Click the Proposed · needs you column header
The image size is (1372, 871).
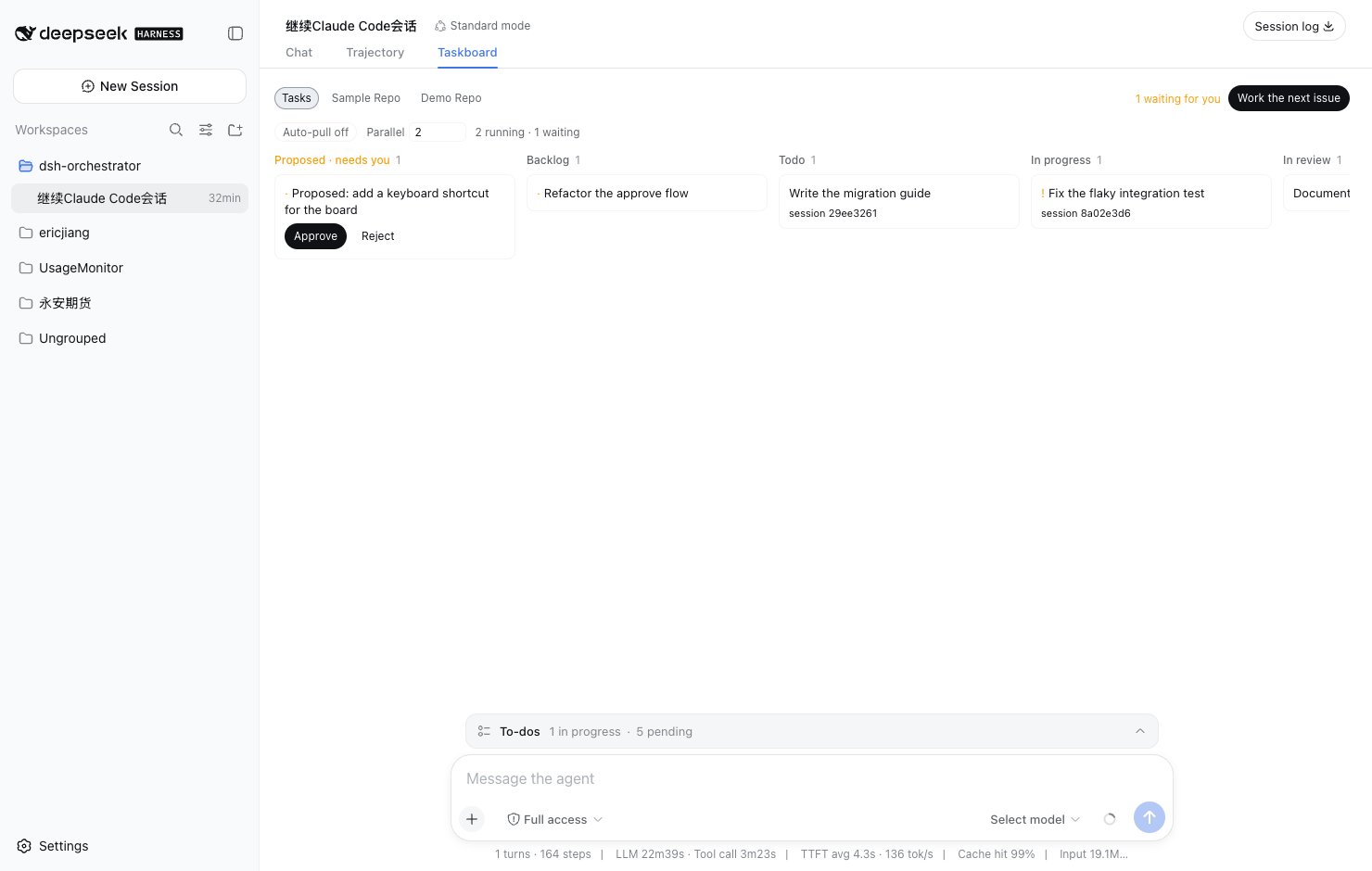[332, 160]
